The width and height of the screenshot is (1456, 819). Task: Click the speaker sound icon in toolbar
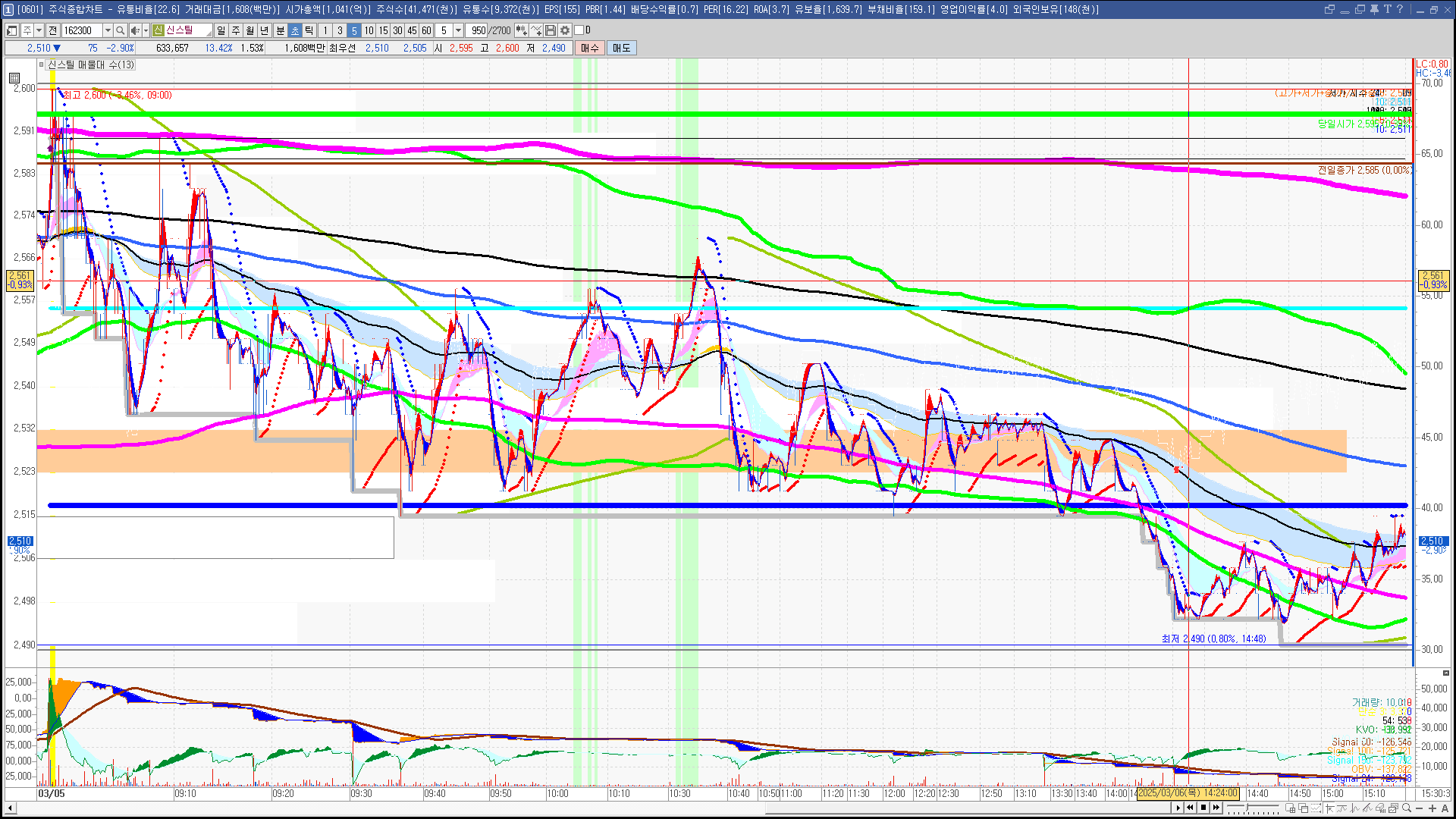(x=135, y=30)
